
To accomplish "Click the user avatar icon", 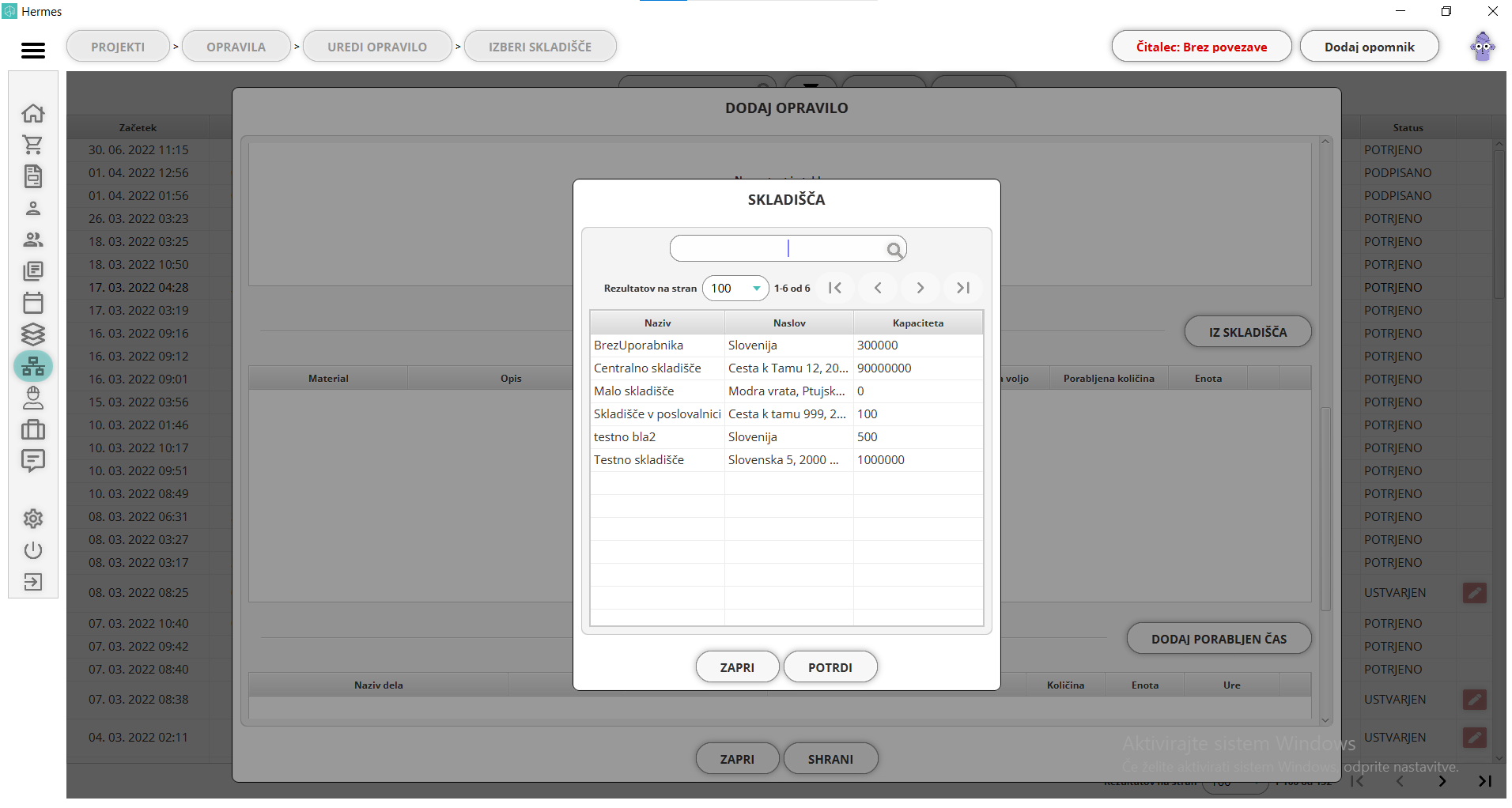I will click(1483, 47).
